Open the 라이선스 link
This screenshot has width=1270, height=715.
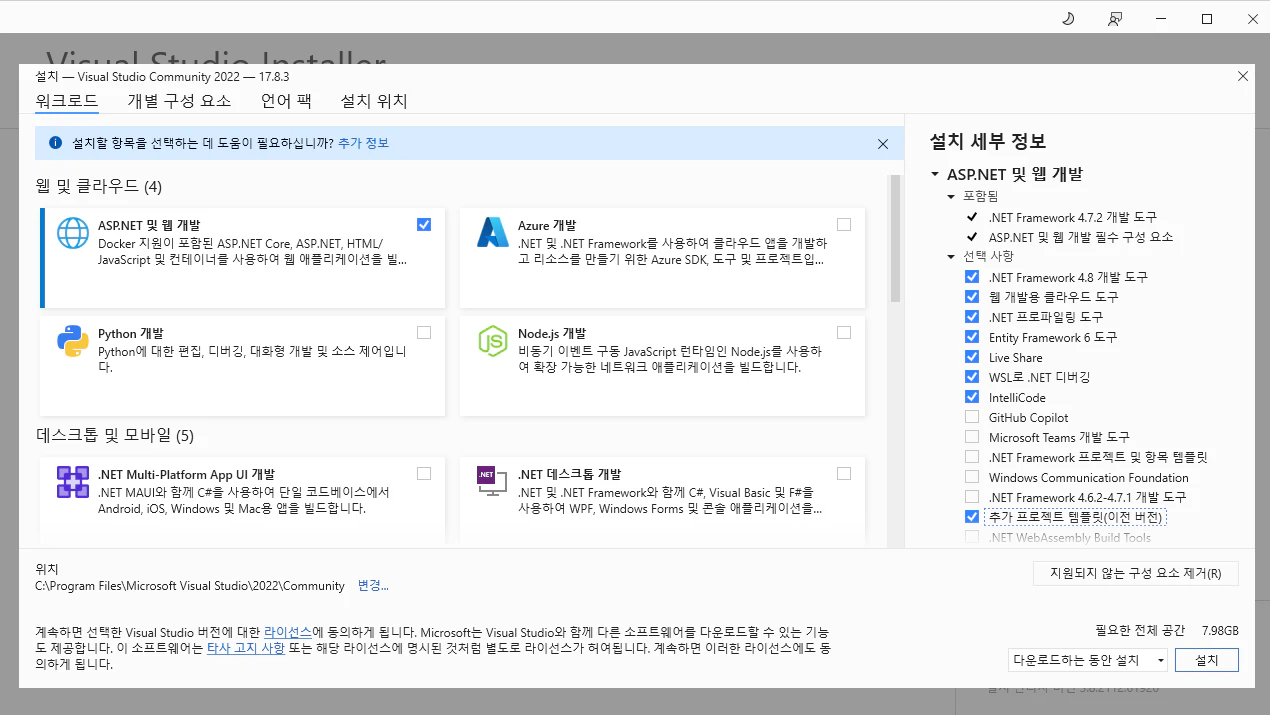pos(288,632)
